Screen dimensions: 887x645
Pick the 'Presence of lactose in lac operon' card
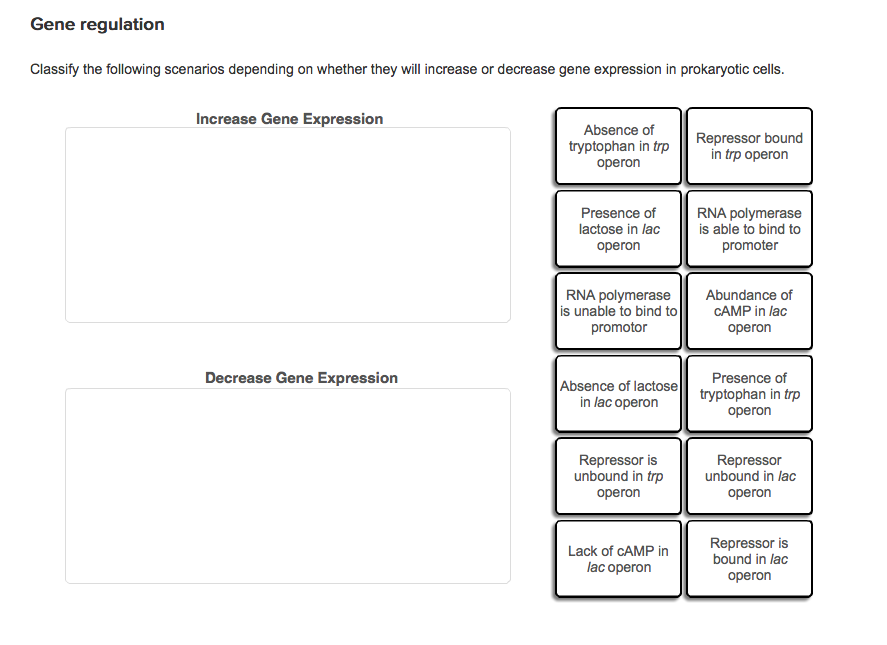tap(617, 228)
